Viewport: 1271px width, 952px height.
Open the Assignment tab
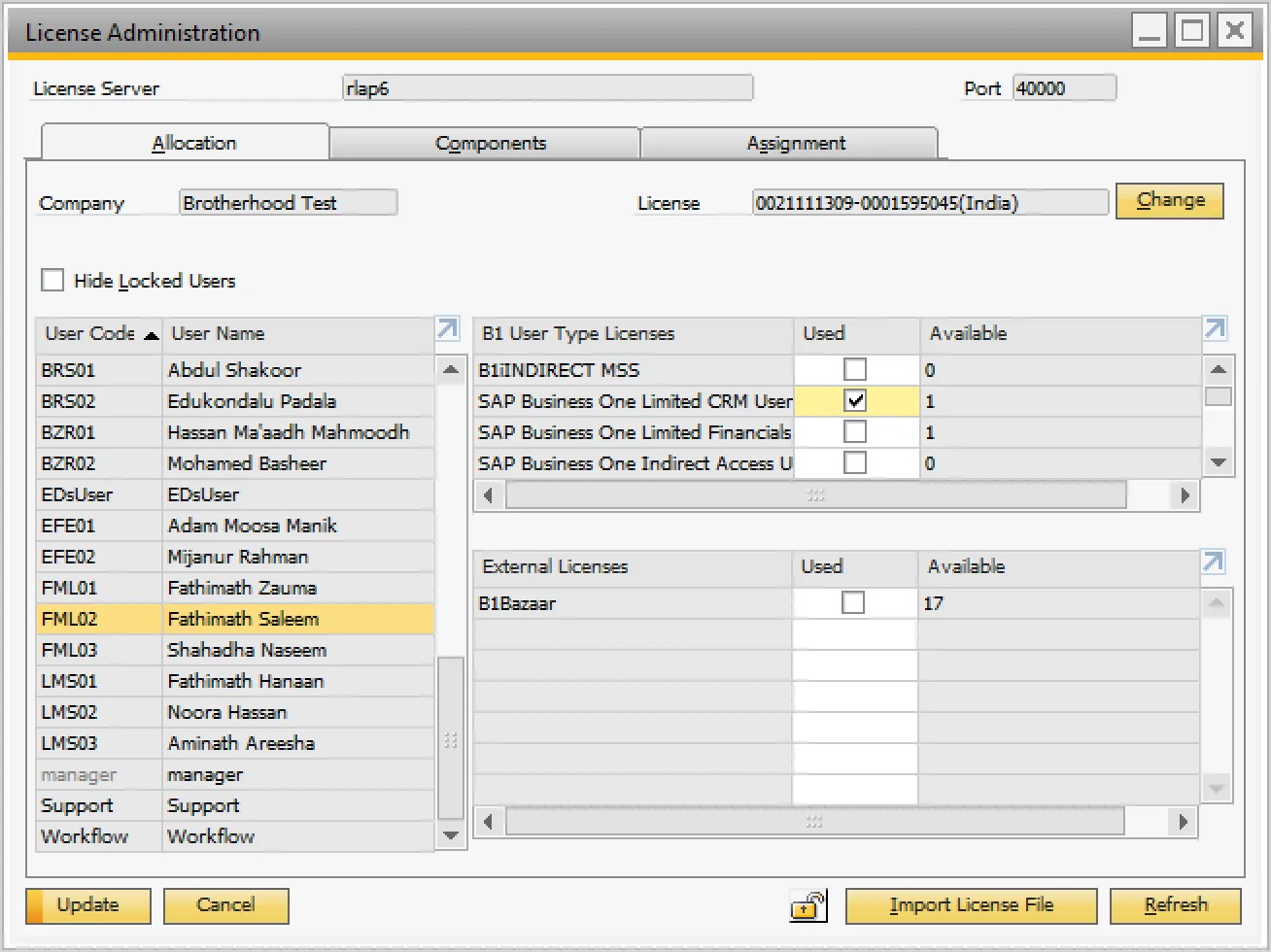(x=789, y=143)
